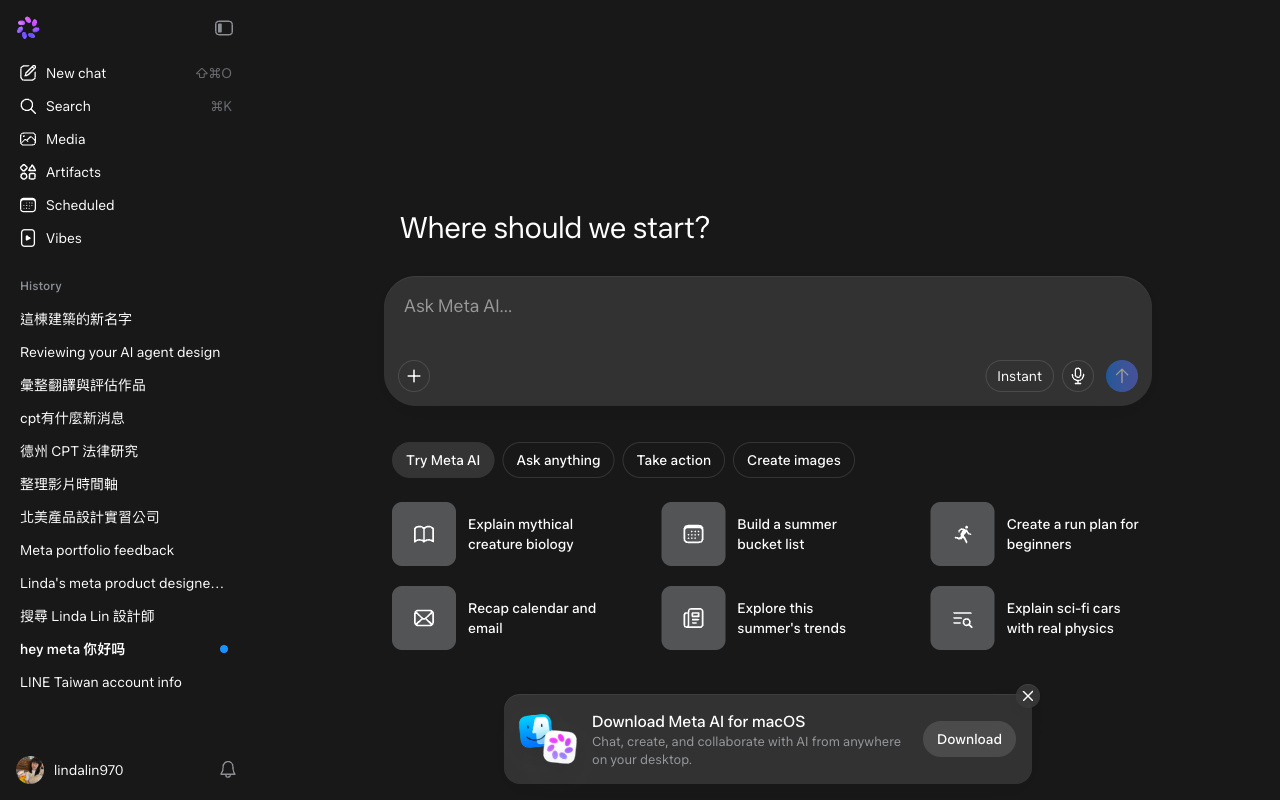Screen dimensions: 1280x800
Task: Click the plus attach button
Action: [414, 376]
